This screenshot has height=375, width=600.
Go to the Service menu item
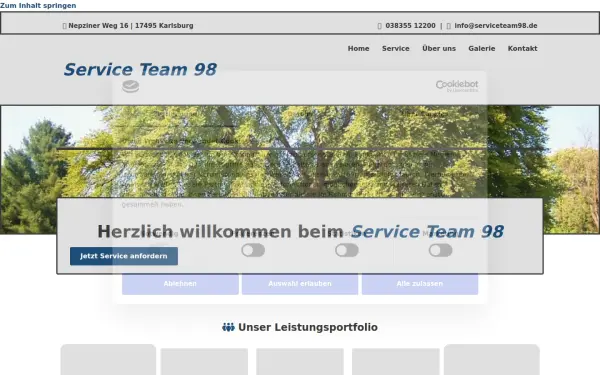[x=396, y=49]
